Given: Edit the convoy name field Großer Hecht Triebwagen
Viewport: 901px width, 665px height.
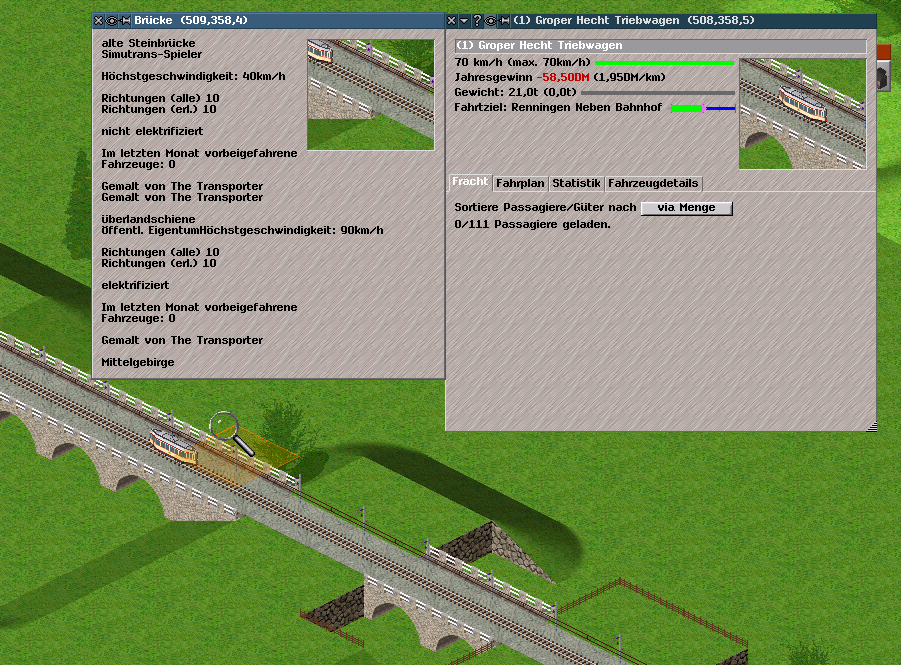Looking at the screenshot, I should point(660,45).
